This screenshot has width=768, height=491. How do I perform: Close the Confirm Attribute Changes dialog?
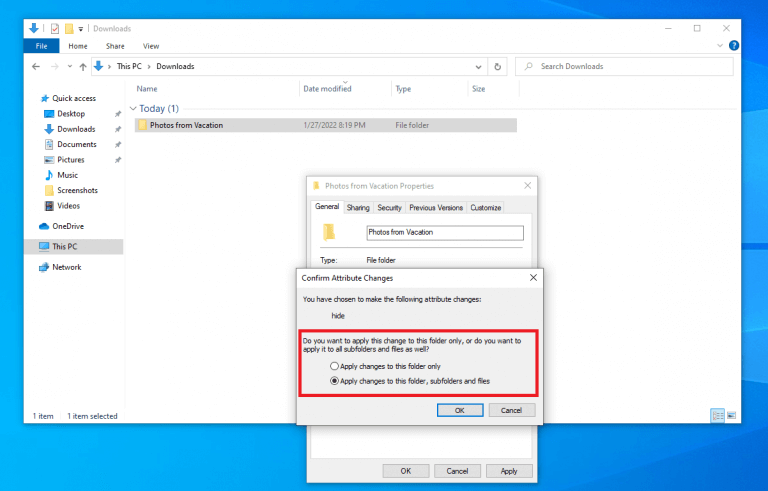pyautogui.click(x=533, y=278)
